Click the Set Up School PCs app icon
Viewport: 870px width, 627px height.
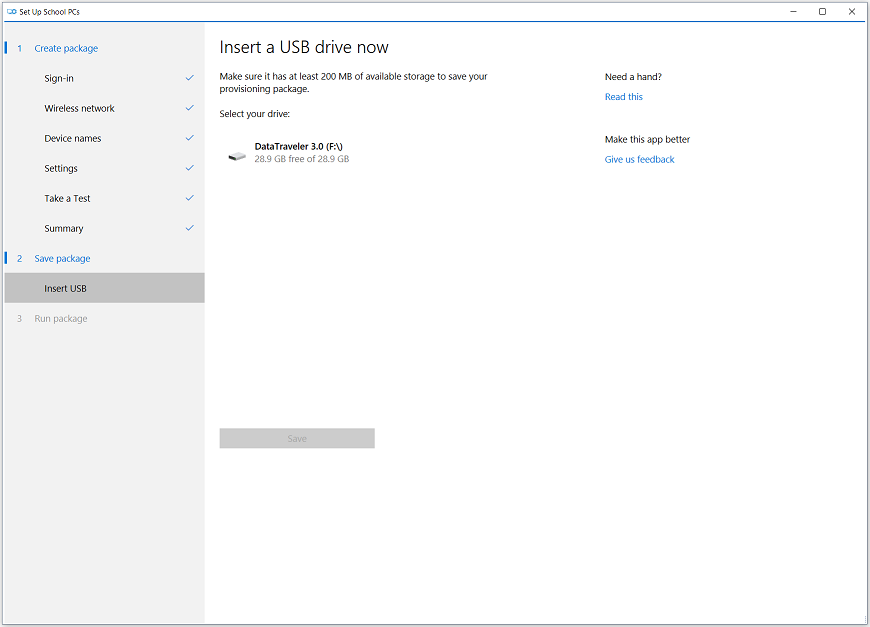pyautogui.click(x=12, y=12)
